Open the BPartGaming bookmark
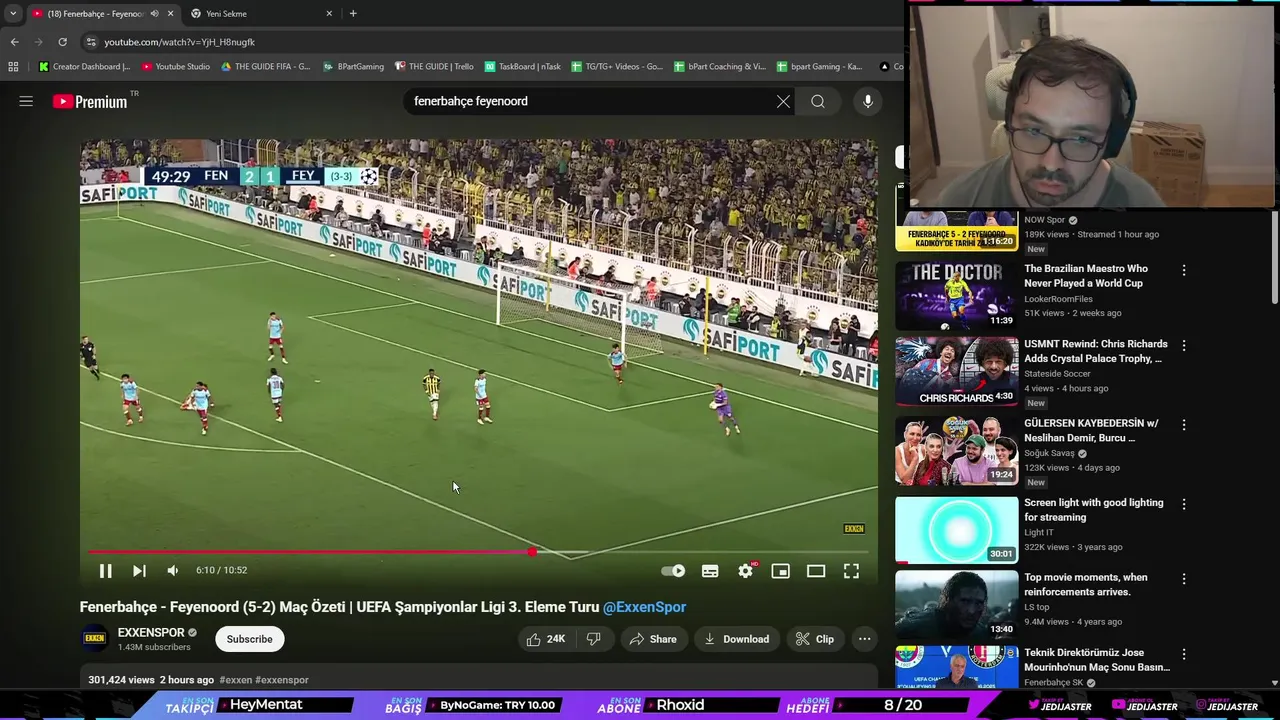 tap(354, 67)
